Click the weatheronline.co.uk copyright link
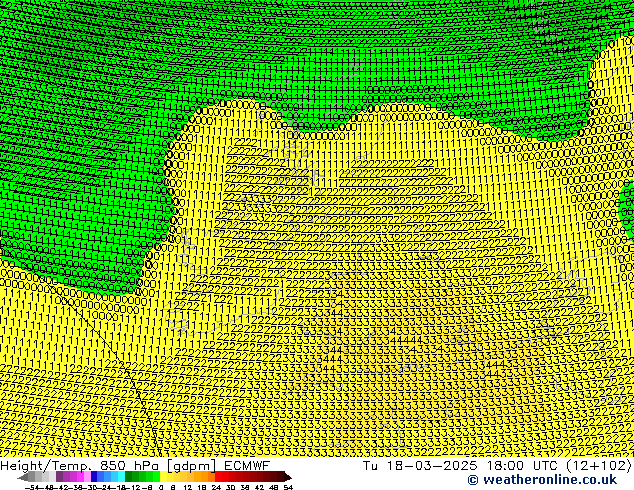The image size is (634, 490). pos(542,480)
